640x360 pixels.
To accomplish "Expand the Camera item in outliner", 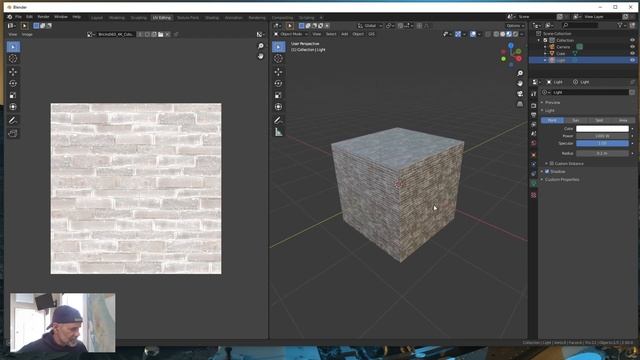I will click(545, 47).
